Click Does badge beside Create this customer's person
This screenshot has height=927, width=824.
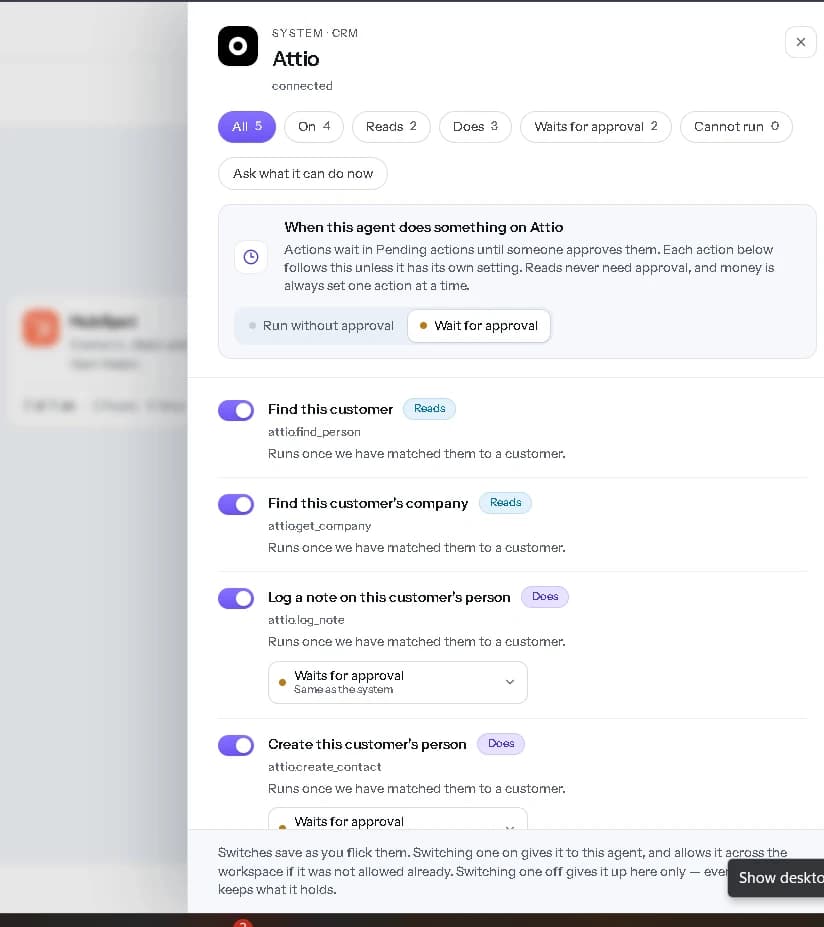tap(501, 744)
